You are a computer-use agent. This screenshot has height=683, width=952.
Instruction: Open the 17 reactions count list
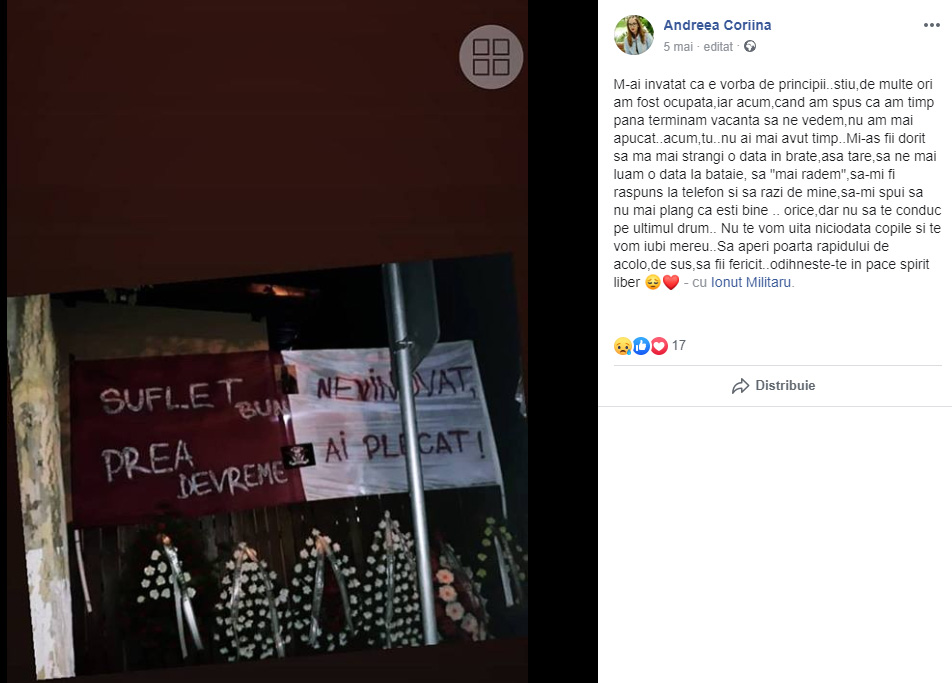(679, 345)
